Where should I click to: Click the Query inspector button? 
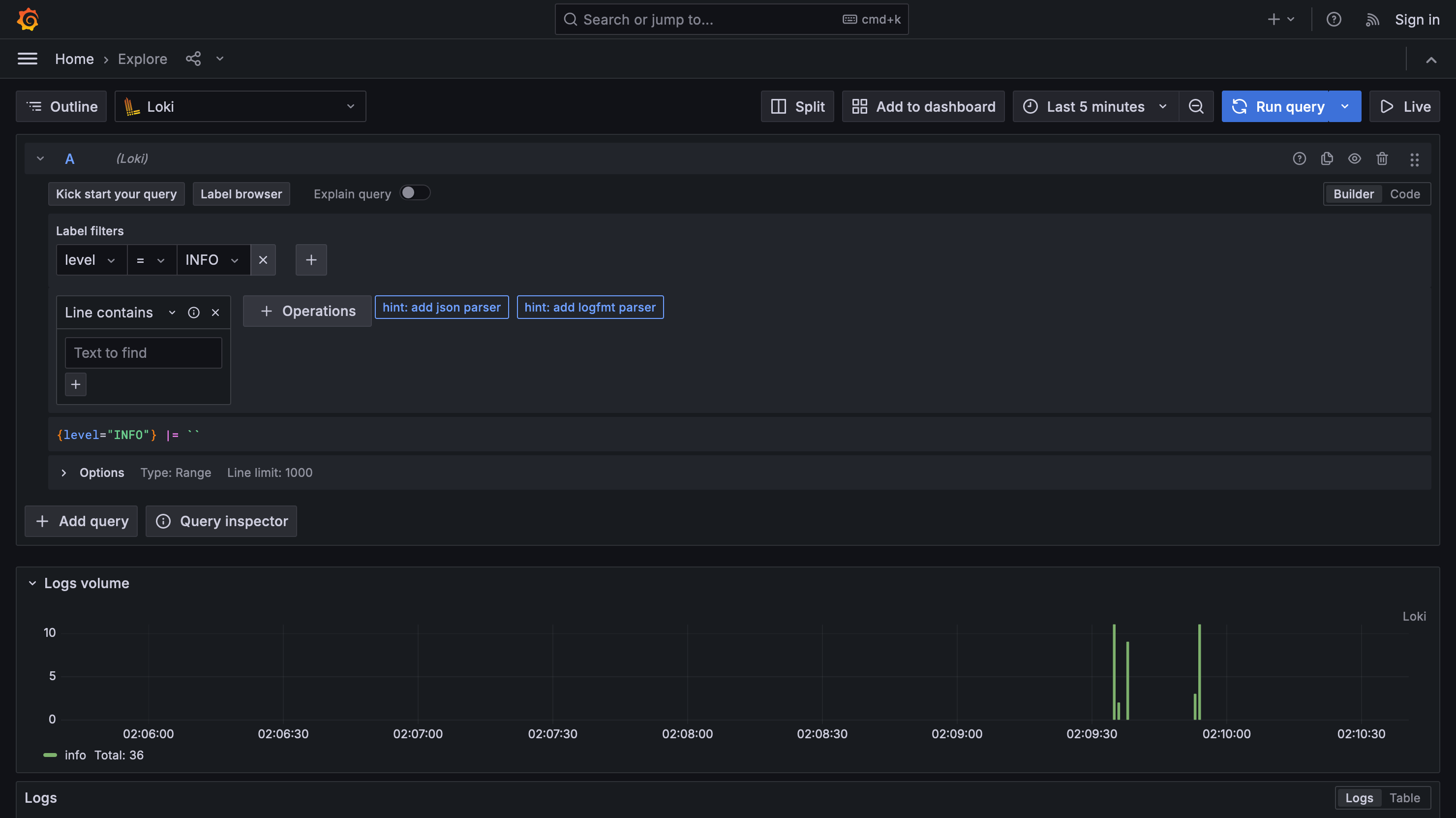pyautogui.click(x=221, y=521)
